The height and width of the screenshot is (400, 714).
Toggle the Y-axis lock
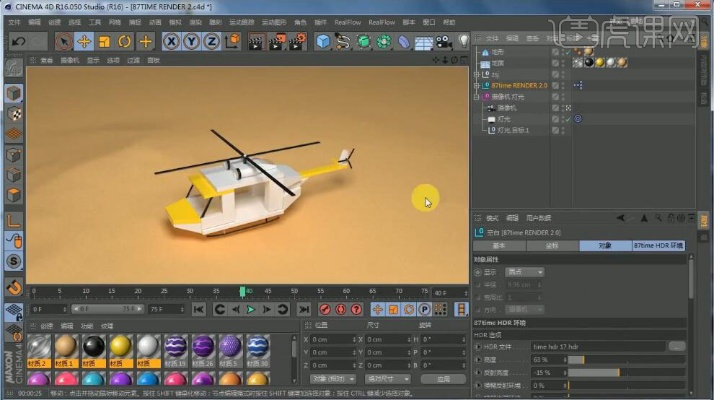tap(191, 41)
